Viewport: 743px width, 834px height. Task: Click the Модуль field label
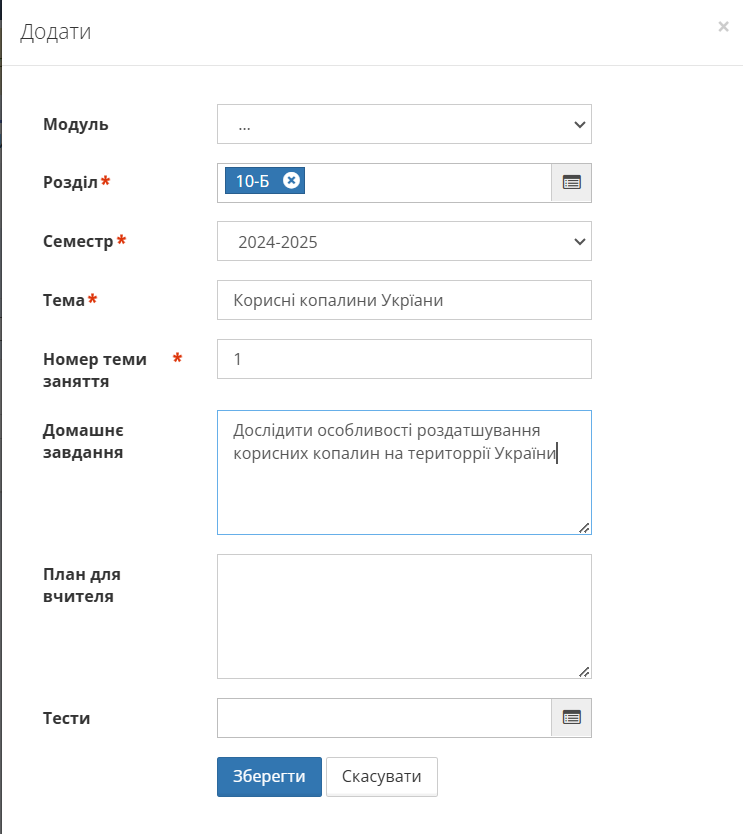click(x=76, y=125)
